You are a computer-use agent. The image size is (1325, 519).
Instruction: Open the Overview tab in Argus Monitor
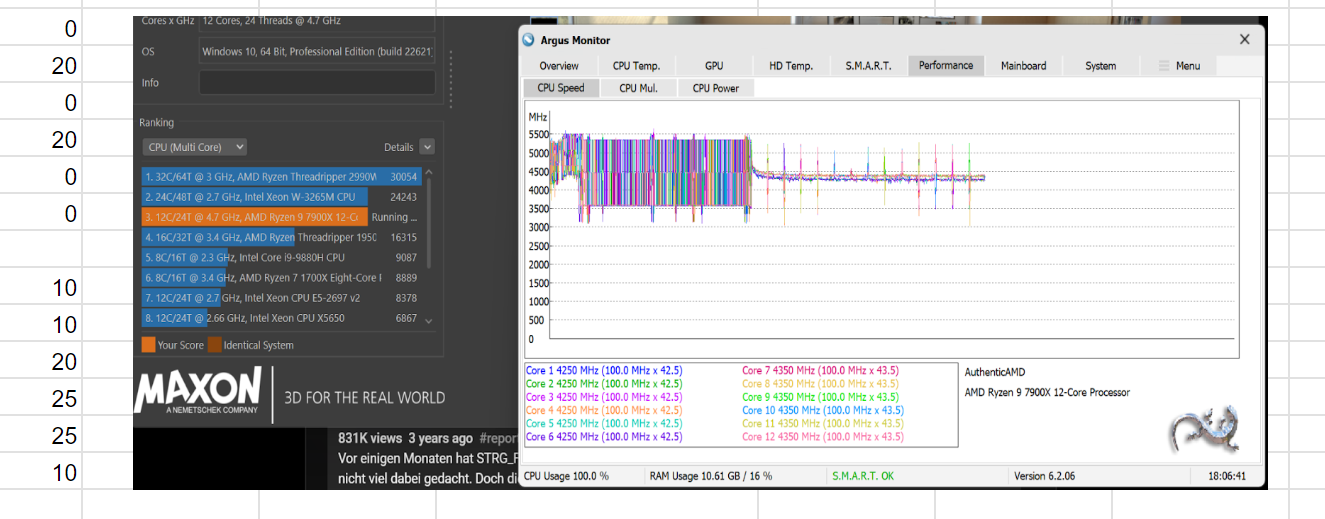coord(559,66)
